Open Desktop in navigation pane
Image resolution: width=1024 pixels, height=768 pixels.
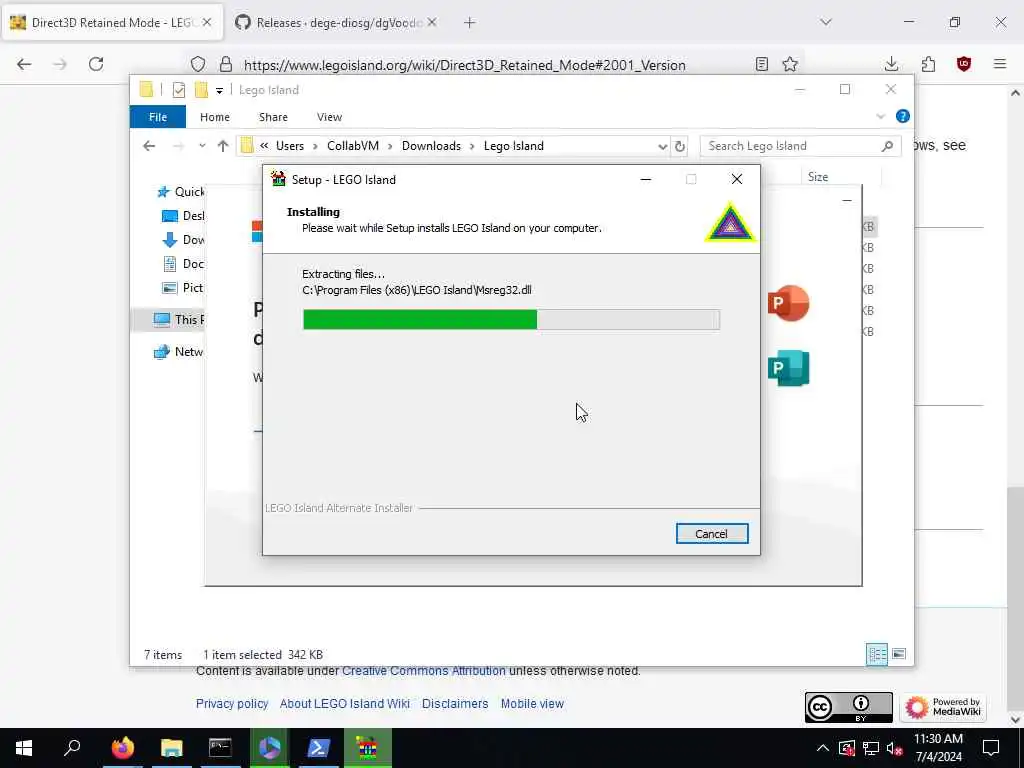pyautogui.click(x=184, y=216)
